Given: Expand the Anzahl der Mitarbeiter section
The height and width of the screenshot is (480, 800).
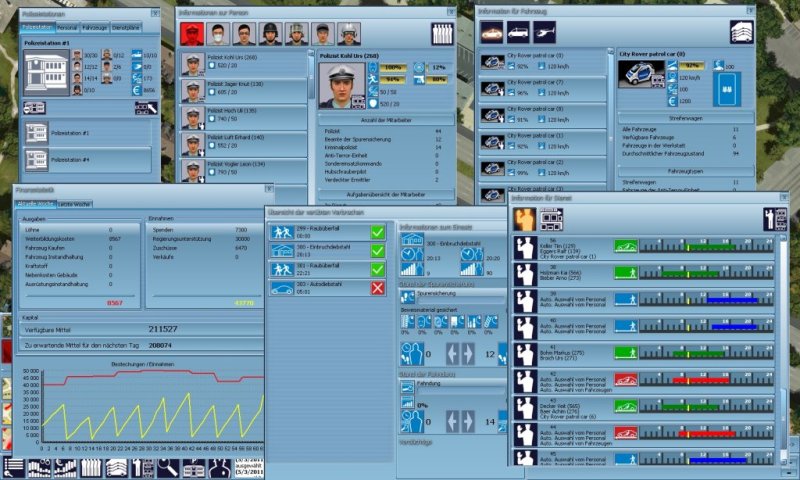Looking at the screenshot, I should tap(386, 119).
